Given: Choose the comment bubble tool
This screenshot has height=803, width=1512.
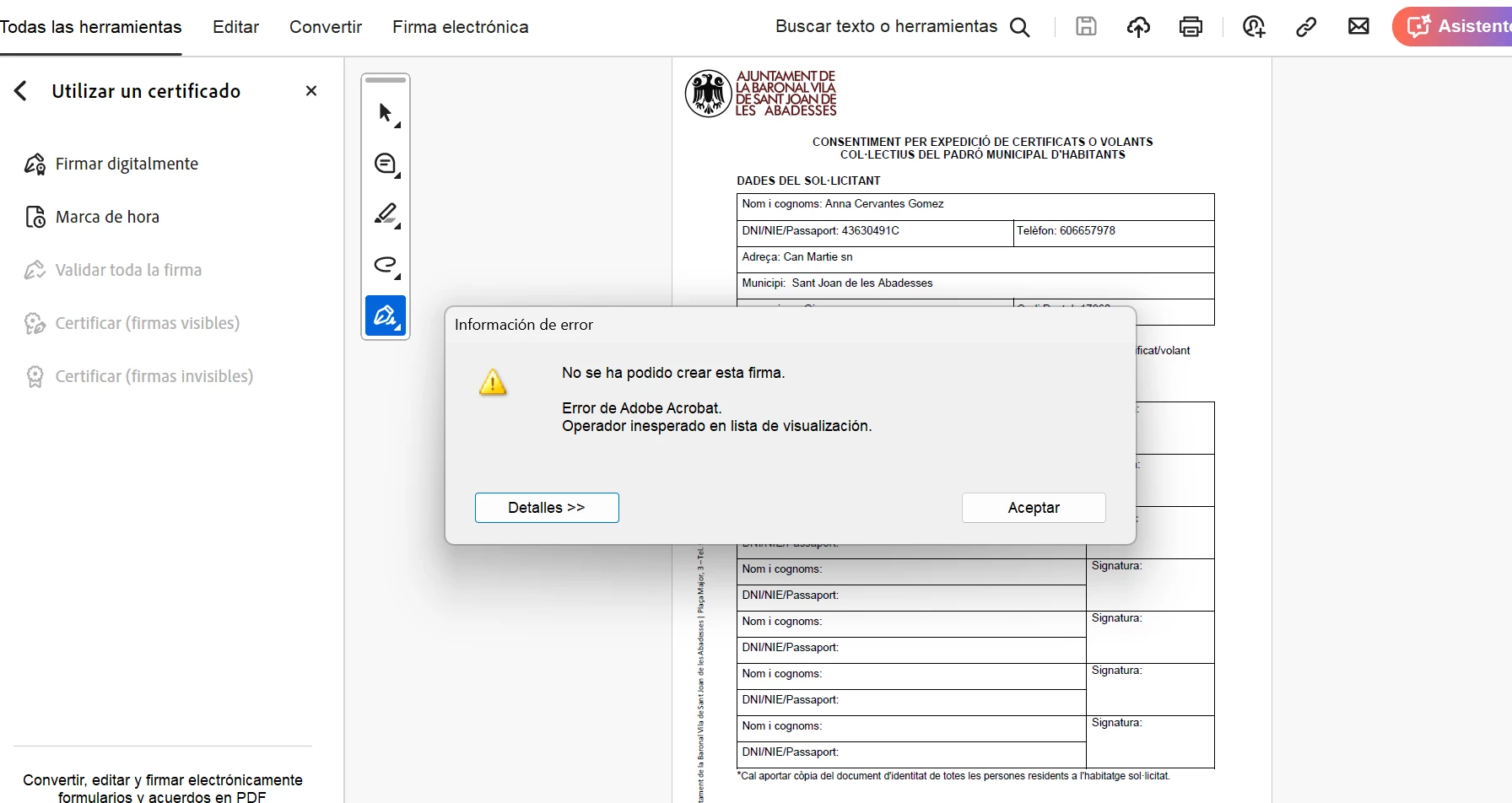Looking at the screenshot, I should click(x=386, y=164).
